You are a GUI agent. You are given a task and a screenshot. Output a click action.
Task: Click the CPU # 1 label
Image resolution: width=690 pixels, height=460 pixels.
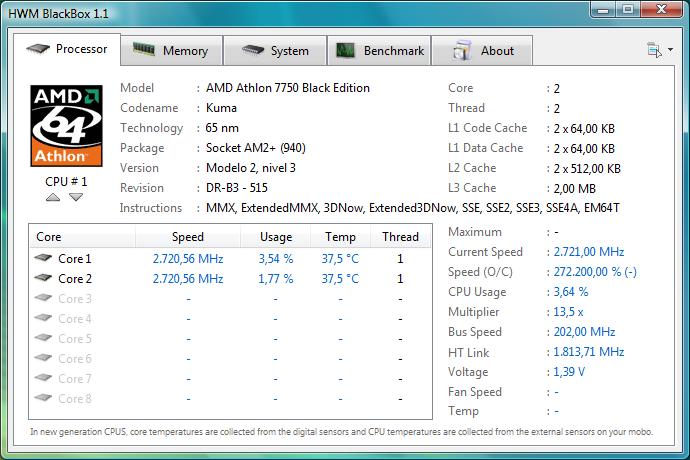click(x=66, y=181)
